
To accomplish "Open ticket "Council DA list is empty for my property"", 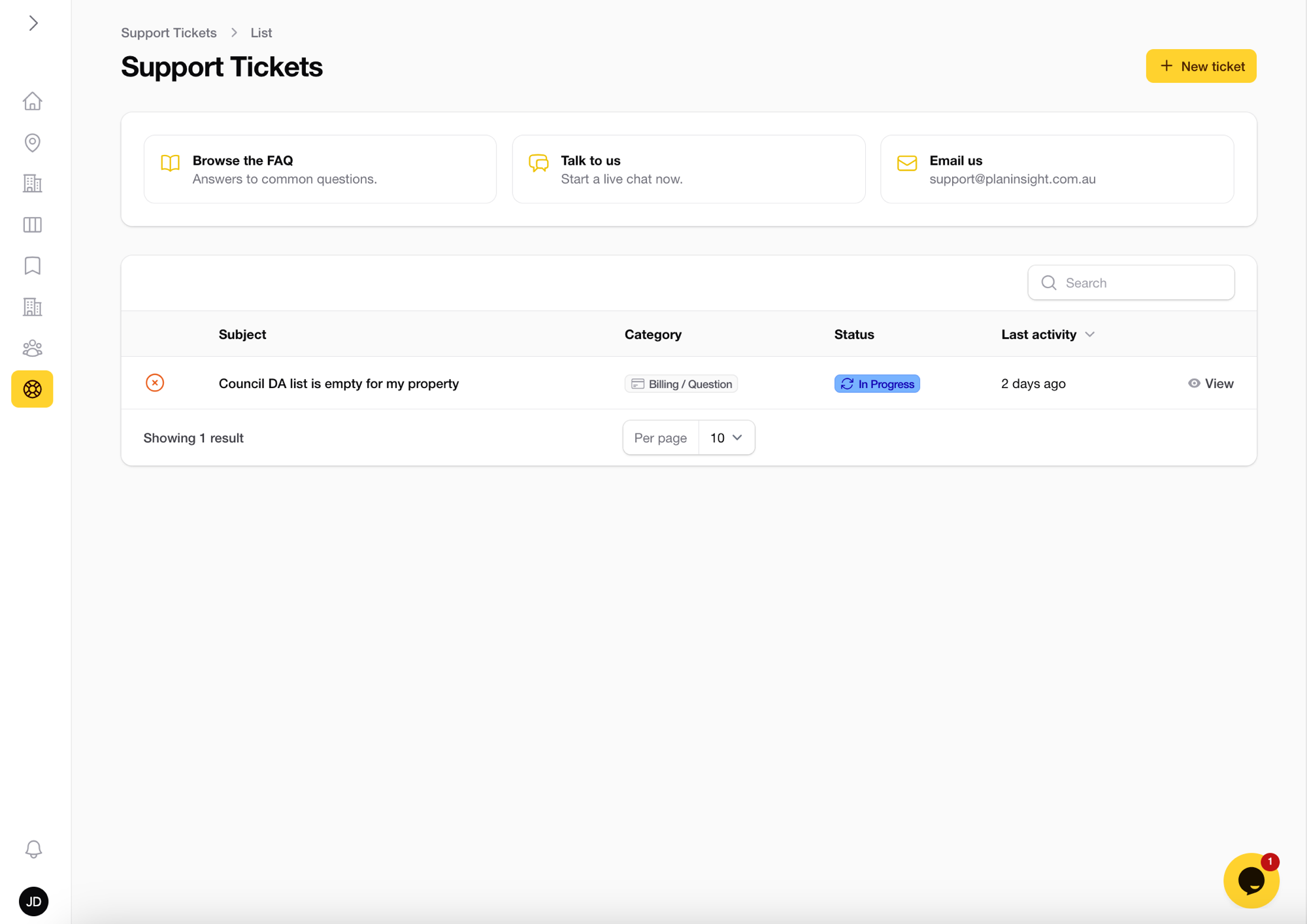I will pyautogui.click(x=339, y=384).
